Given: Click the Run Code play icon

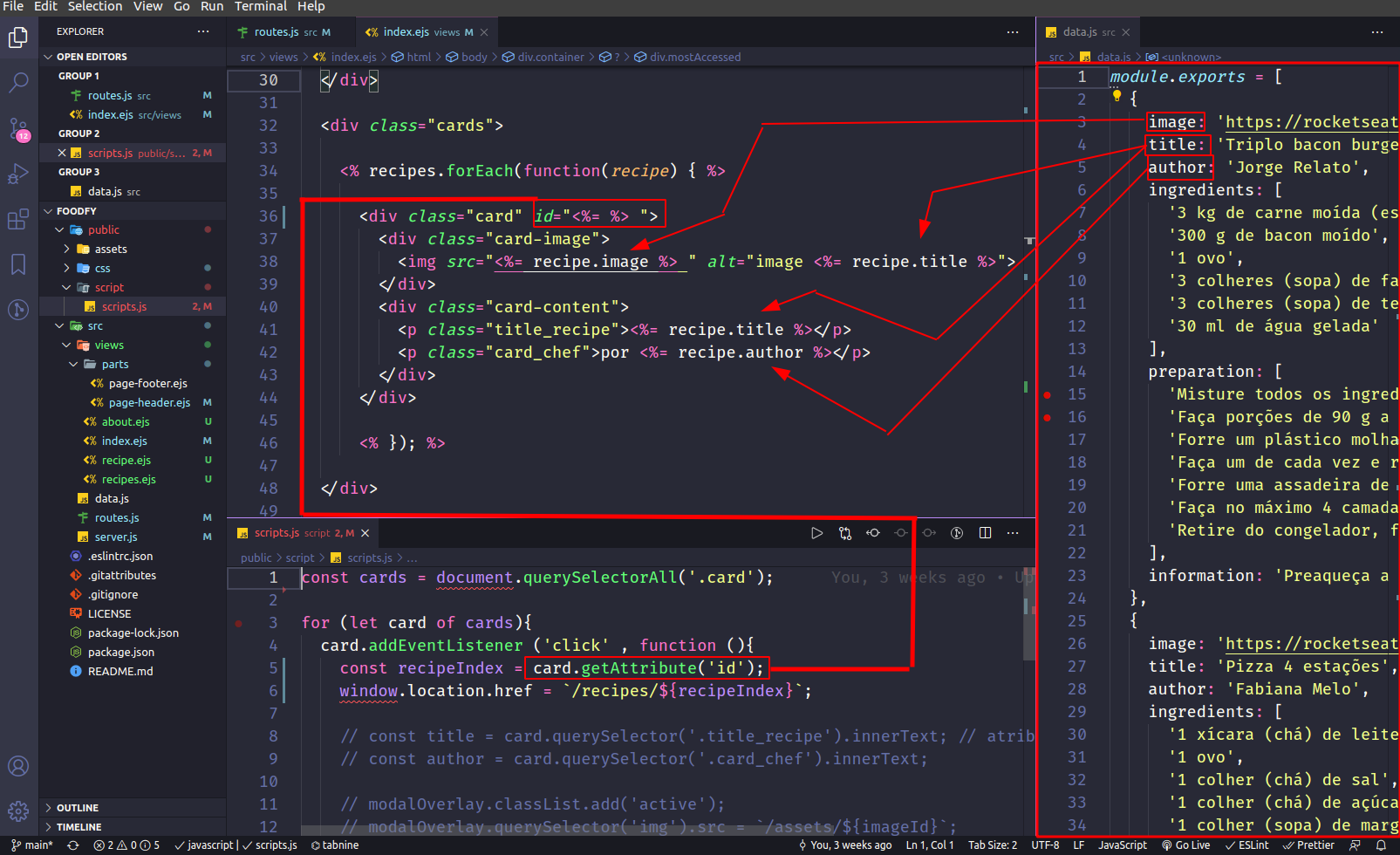Looking at the screenshot, I should (816, 533).
